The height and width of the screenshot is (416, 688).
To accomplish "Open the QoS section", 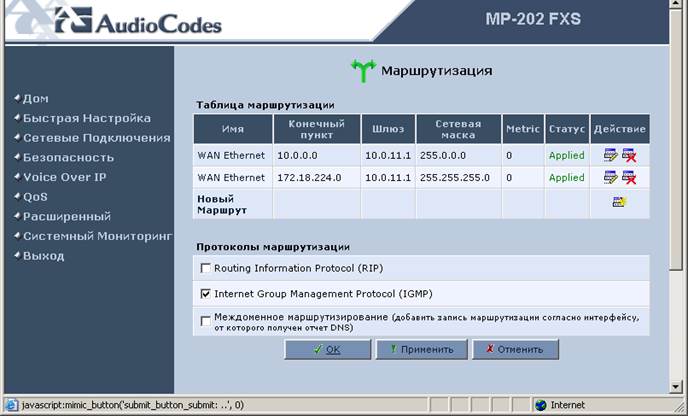I will click(35, 197).
